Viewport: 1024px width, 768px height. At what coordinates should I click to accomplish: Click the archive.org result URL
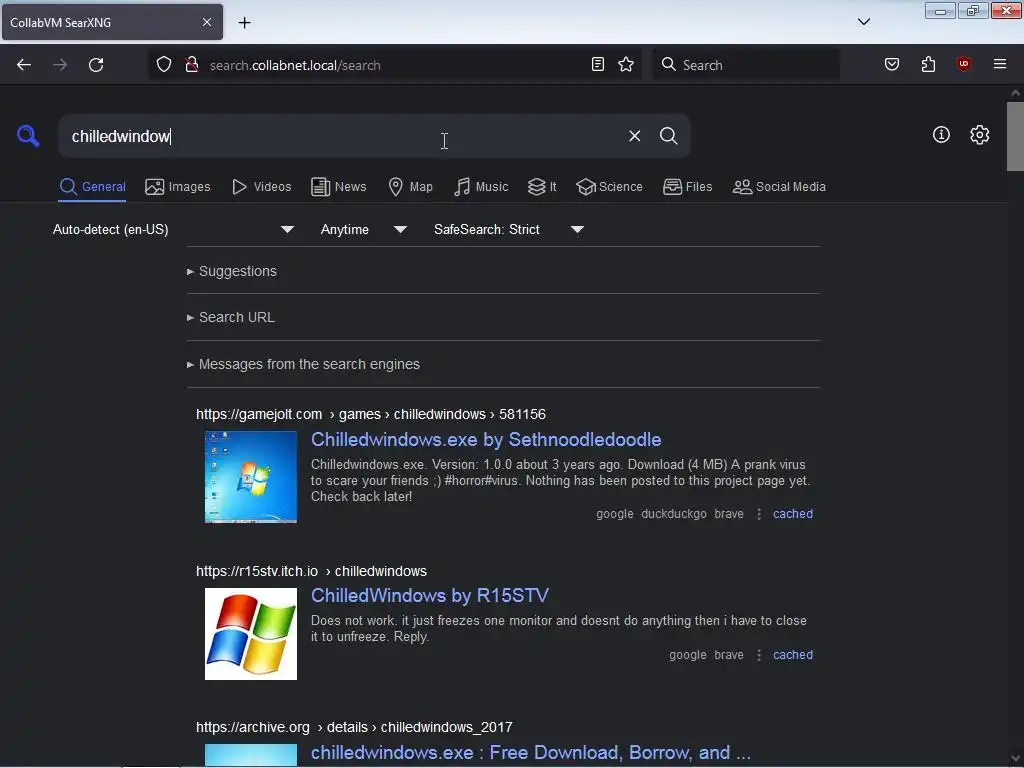(355, 728)
